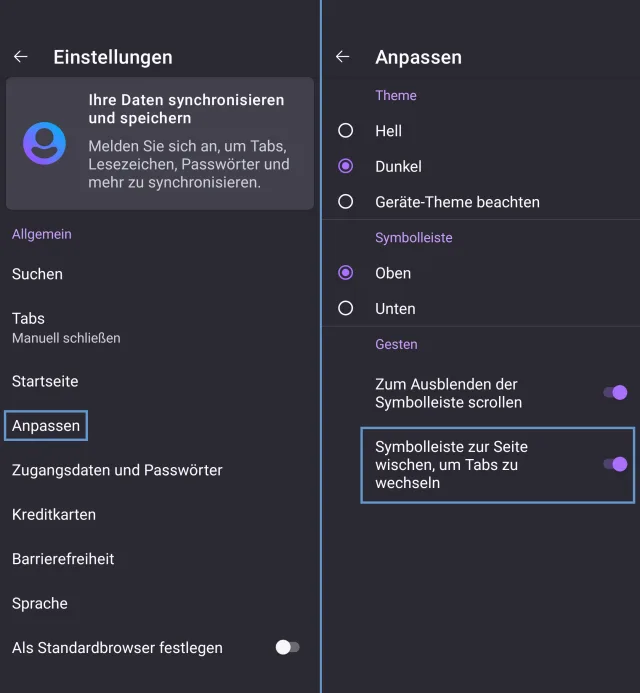Set Symbolleiste position to Unten
Image resolution: width=640 pixels, height=693 pixels.
click(x=346, y=309)
